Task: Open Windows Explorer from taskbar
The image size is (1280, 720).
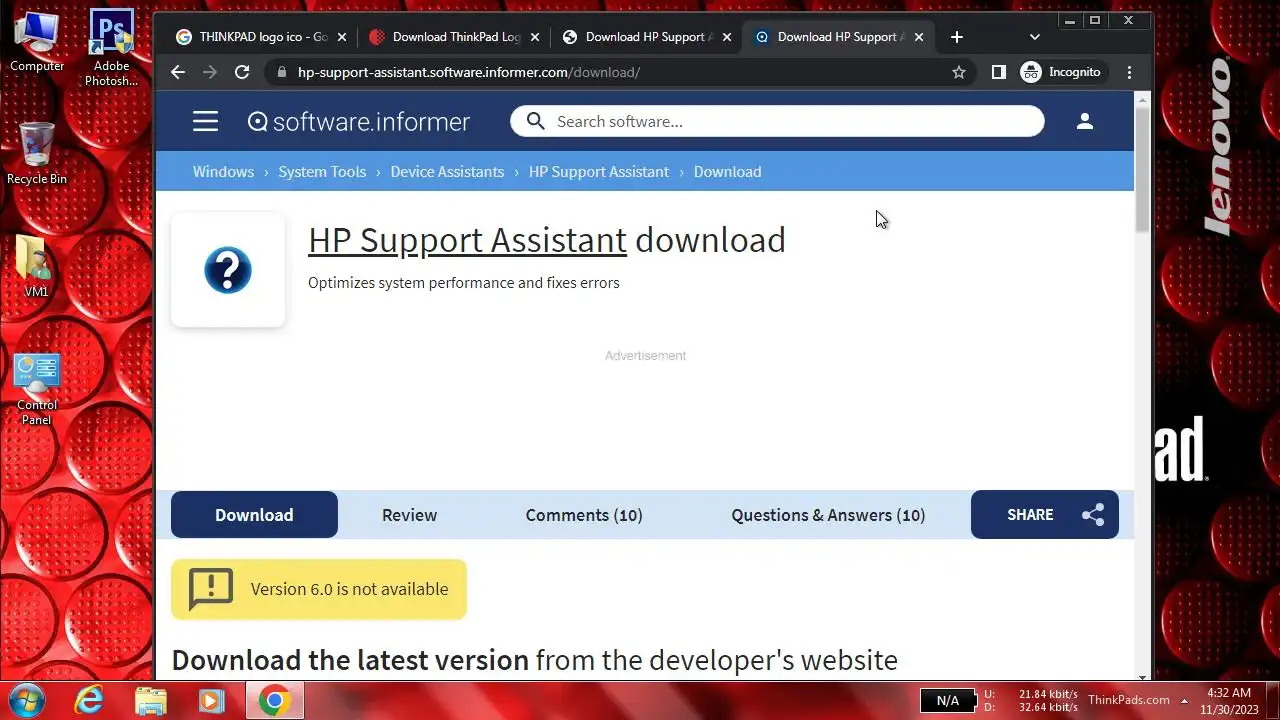Action: click(x=151, y=701)
